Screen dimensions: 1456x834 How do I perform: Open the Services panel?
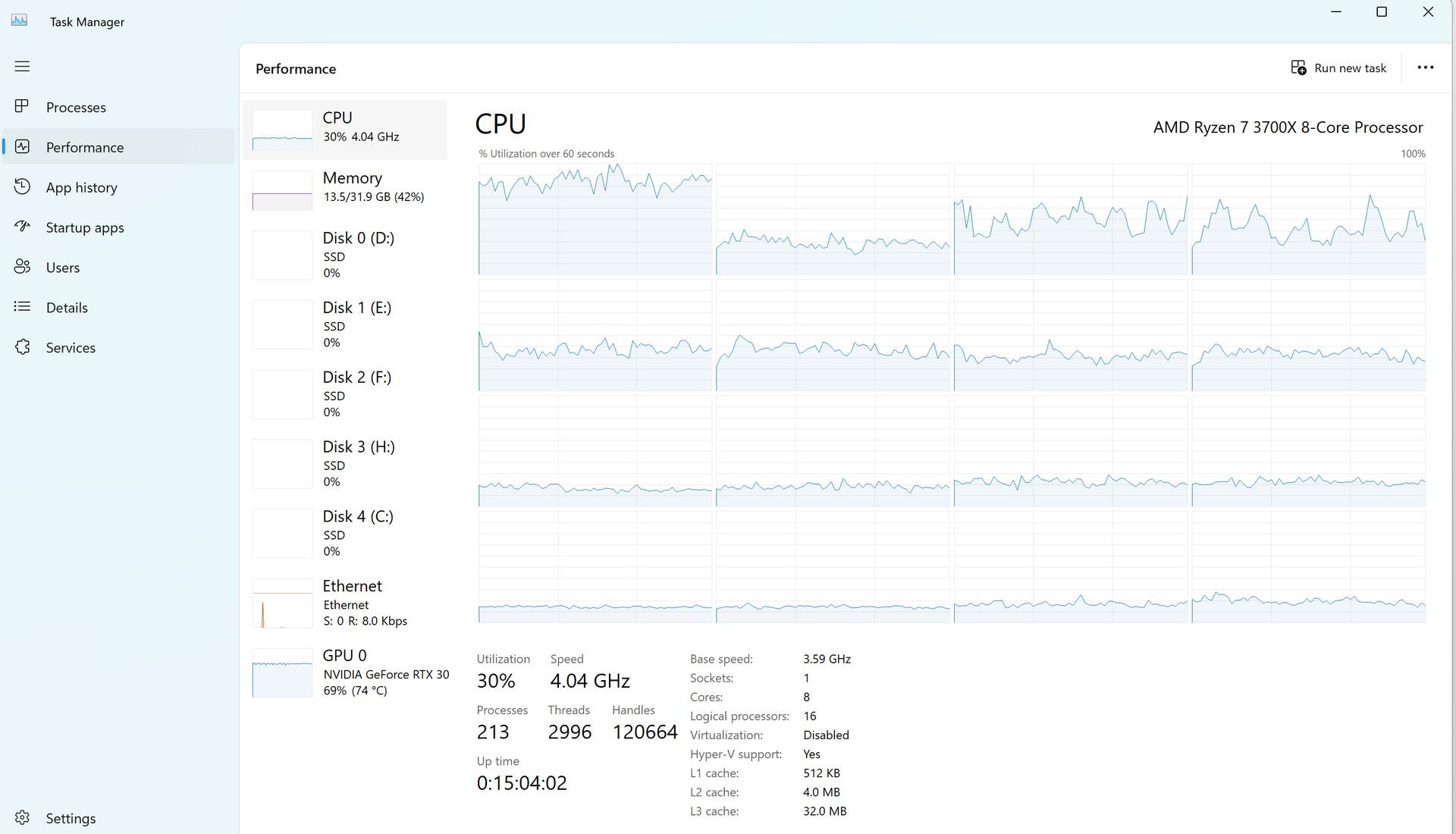[x=71, y=347]
